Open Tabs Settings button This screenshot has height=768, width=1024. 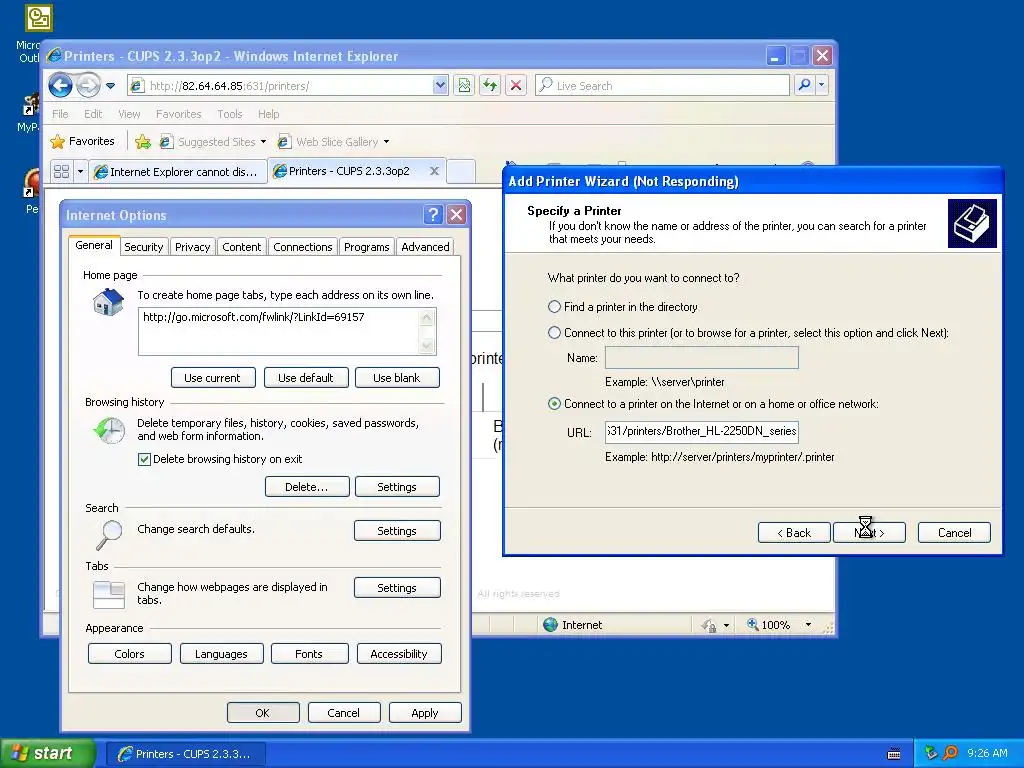point(397,588)
